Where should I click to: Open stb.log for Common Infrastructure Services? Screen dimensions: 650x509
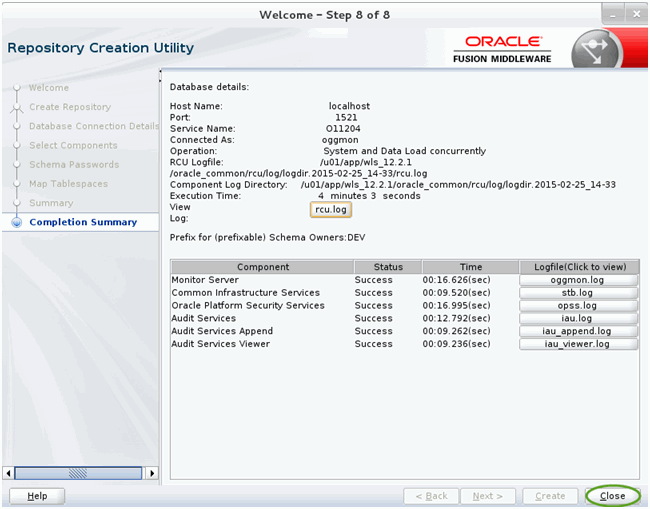(578, 293)
